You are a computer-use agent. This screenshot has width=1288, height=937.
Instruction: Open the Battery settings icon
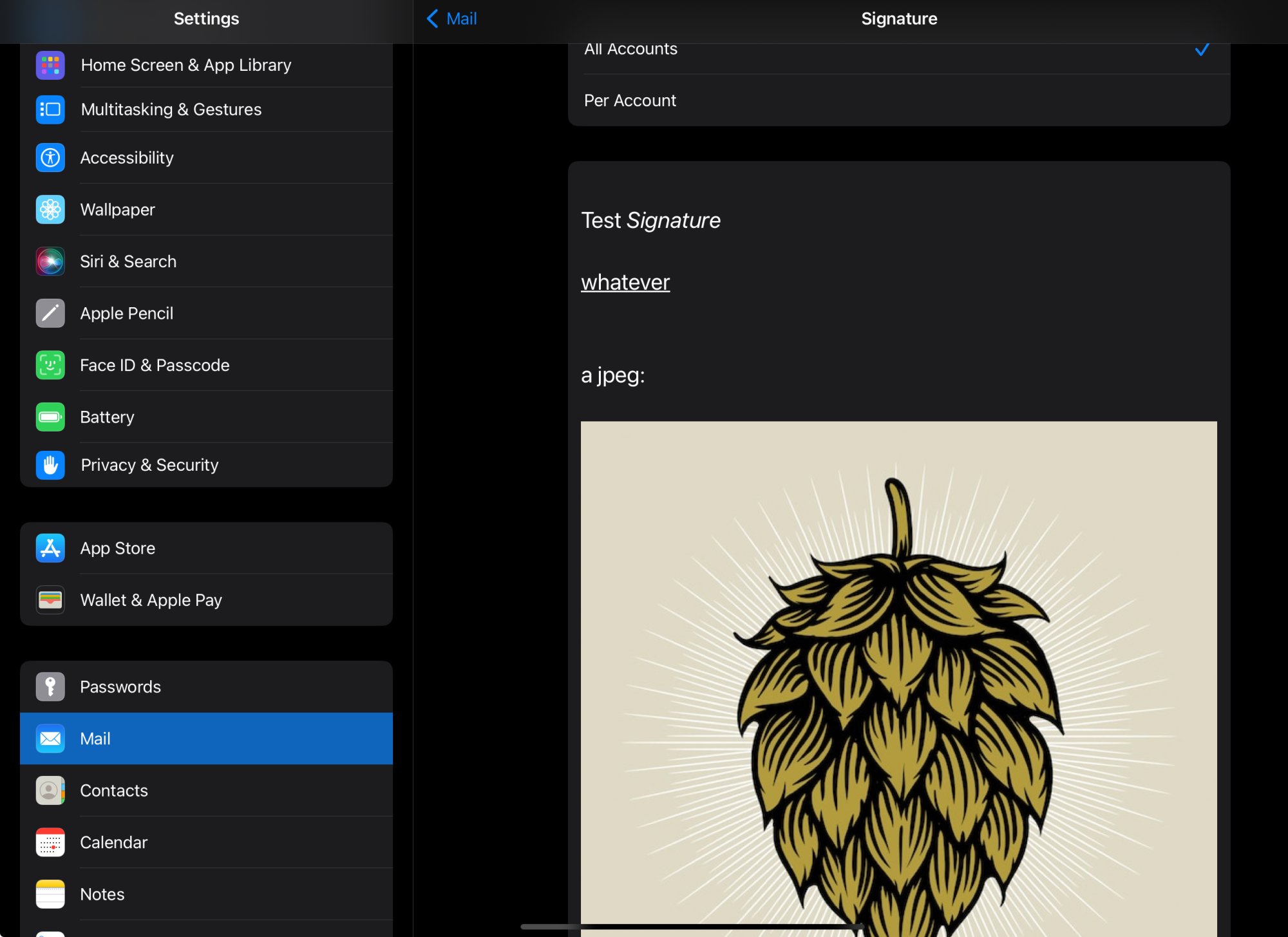click(50, 417)
